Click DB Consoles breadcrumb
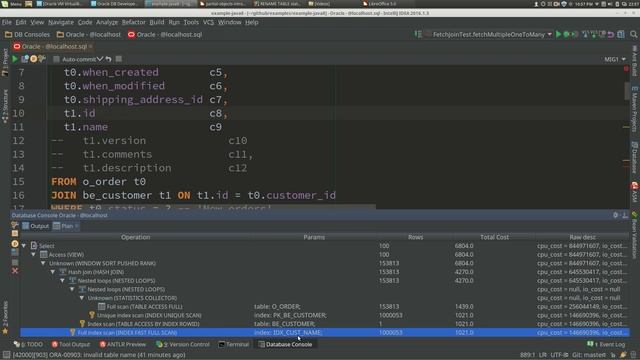The height and width of the screenshot is (360, 640). [27, 35]
